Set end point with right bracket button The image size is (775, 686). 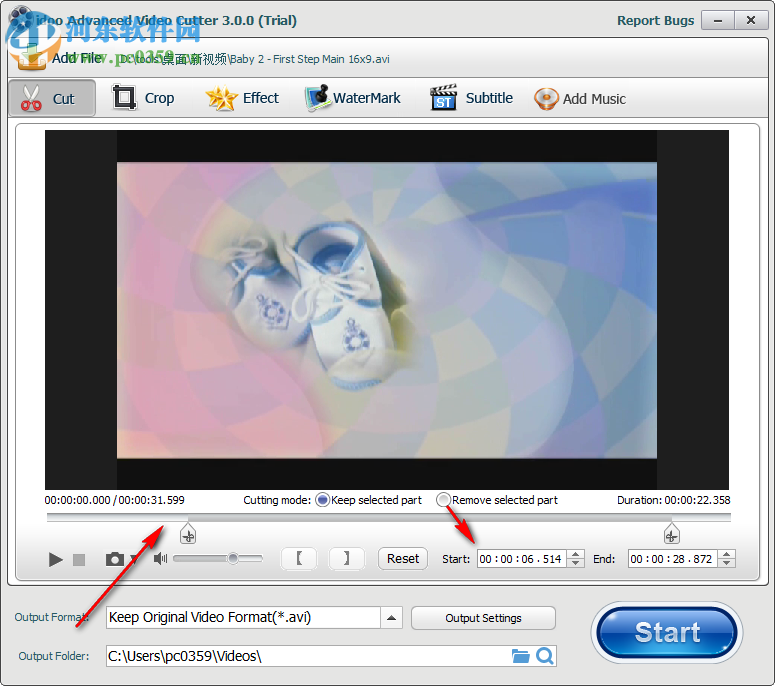click(346, 558)
